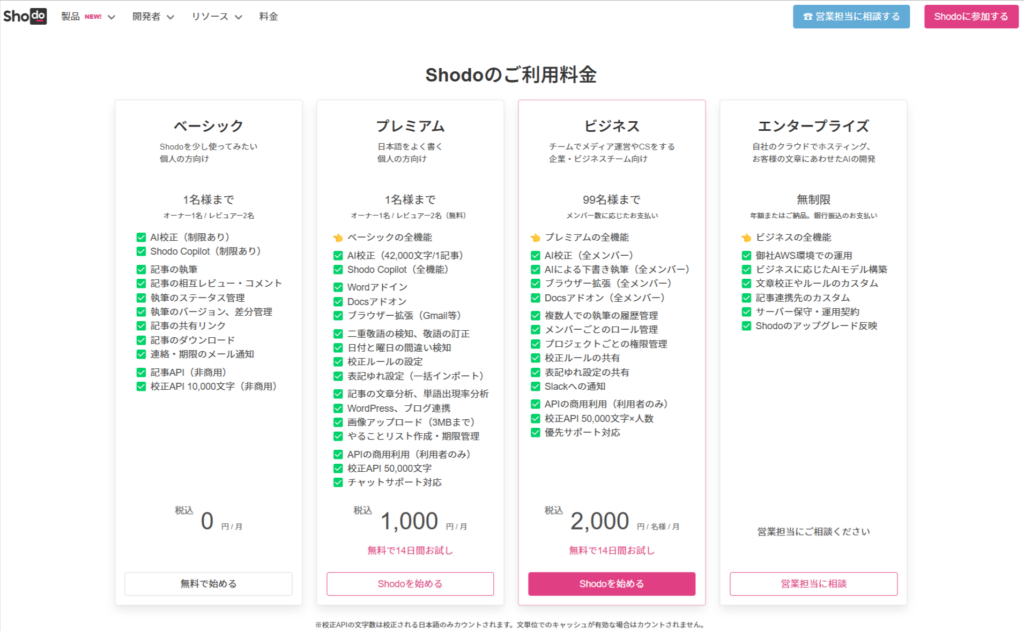The width and height of the screenshot is (1024, 631).
Task: Click checkmark icon beside 御社AWS環境での運用
Action: coord(746,255)
